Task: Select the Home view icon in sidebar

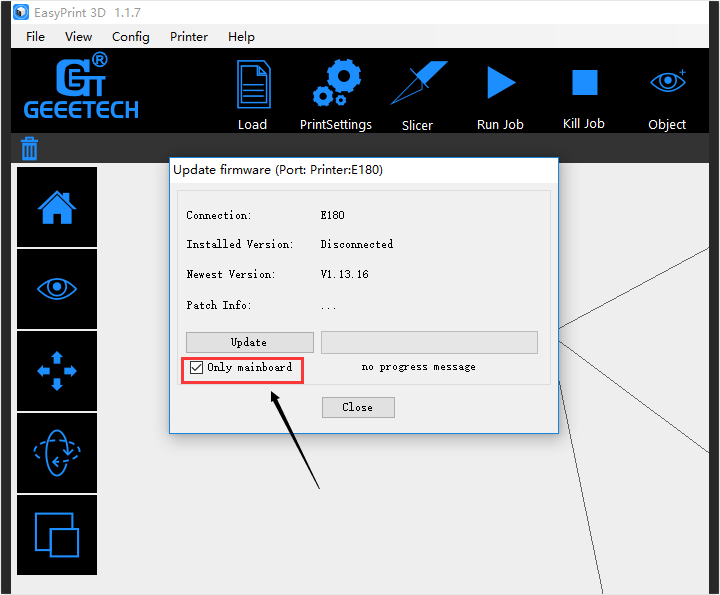Action: 57,207
